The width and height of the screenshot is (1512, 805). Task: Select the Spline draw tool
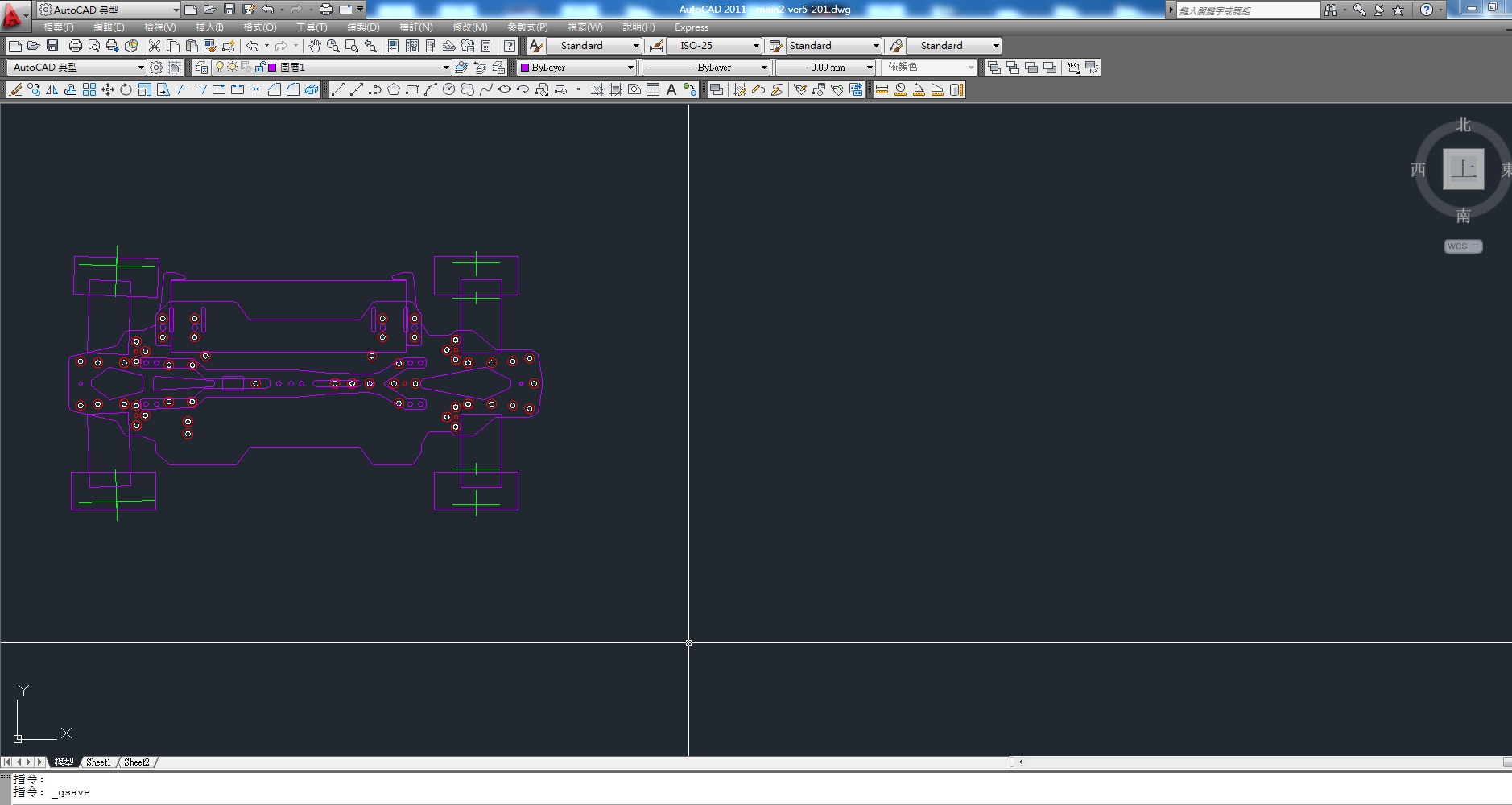point(486,89)
